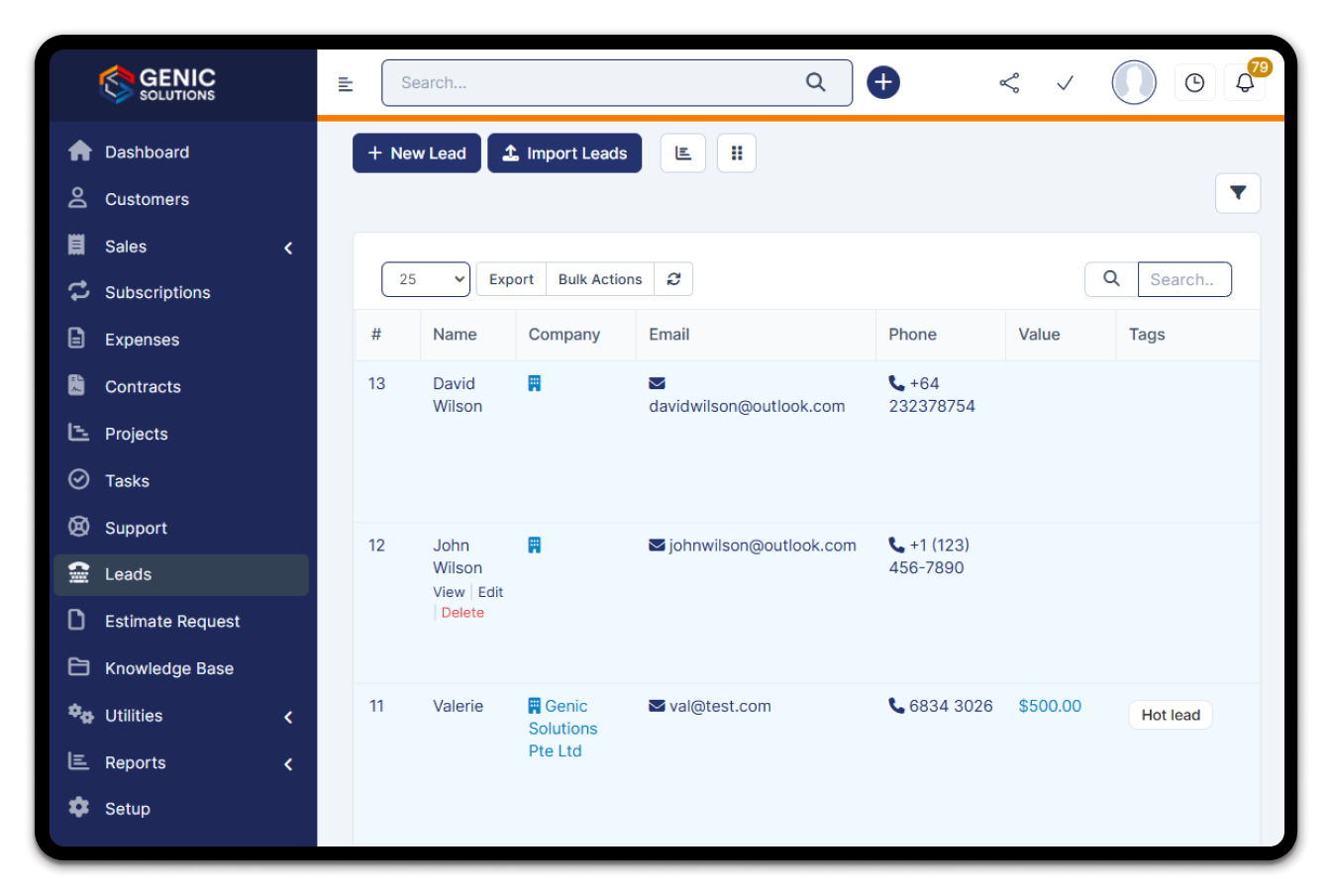This screenshot has width=1332, height=896.
Task: Switch to kanban grid view icon
Action: (736, 153)
